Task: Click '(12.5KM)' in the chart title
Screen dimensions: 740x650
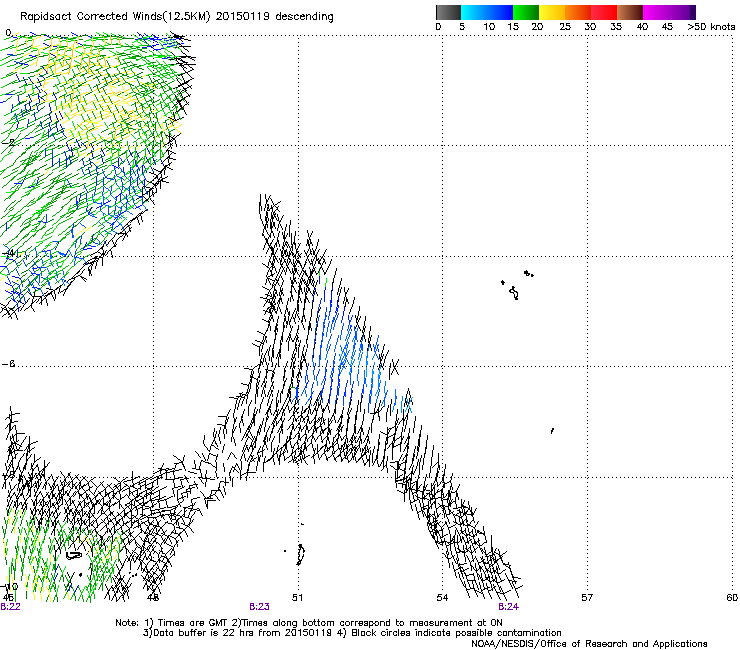Action: point(187,17)
